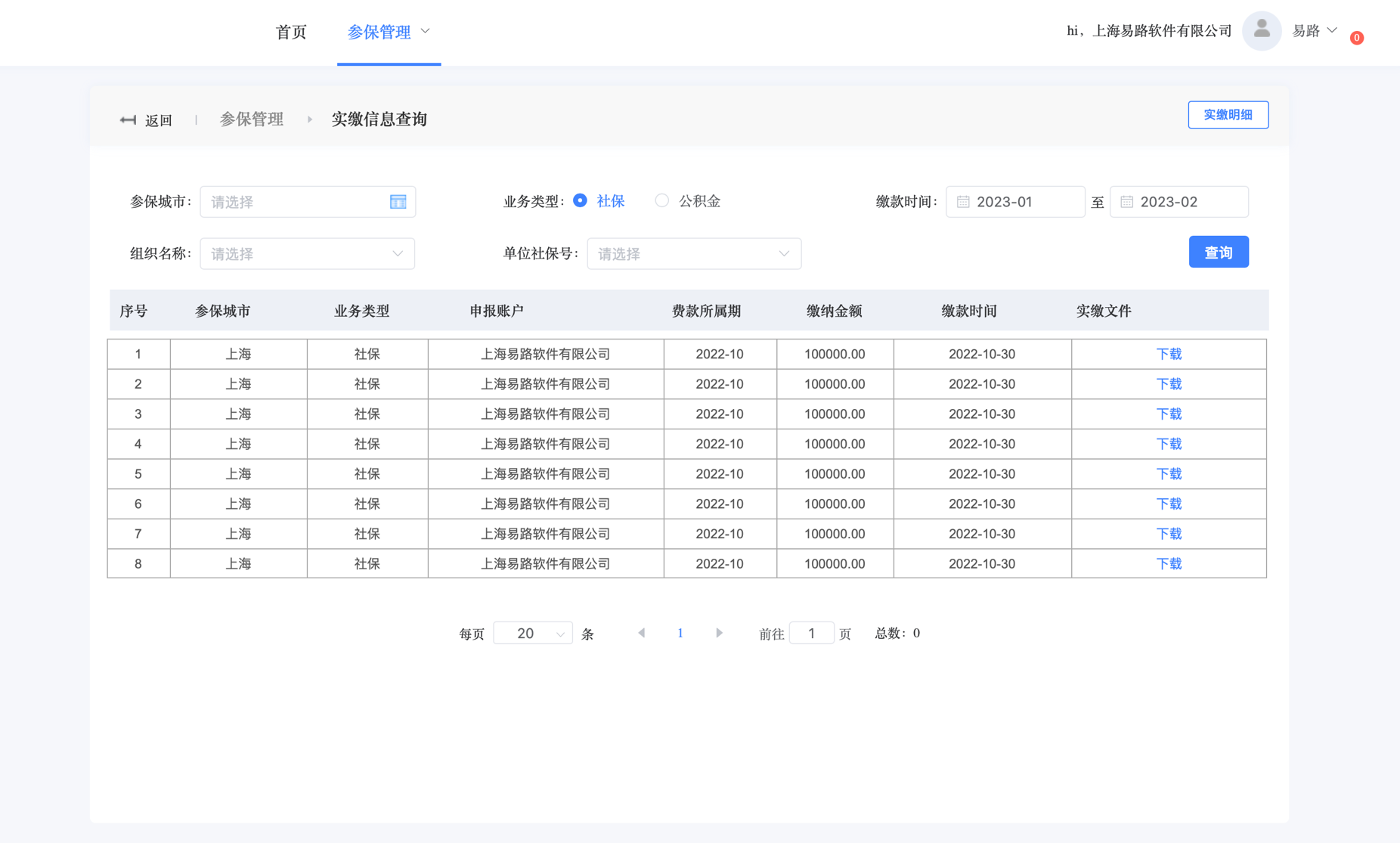Viewport: 1400px width, 843px height.
Task: Click the 实缴明细 button
Action: [x=1228, y=115]
